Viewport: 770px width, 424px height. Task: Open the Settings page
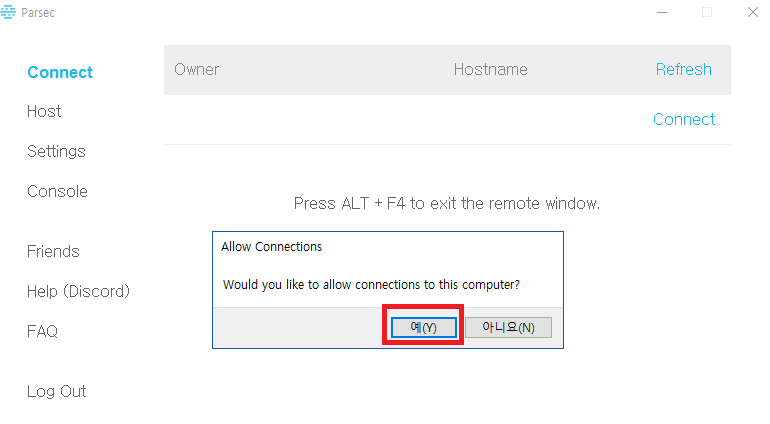pyautogui.click(x=56, y=151)
